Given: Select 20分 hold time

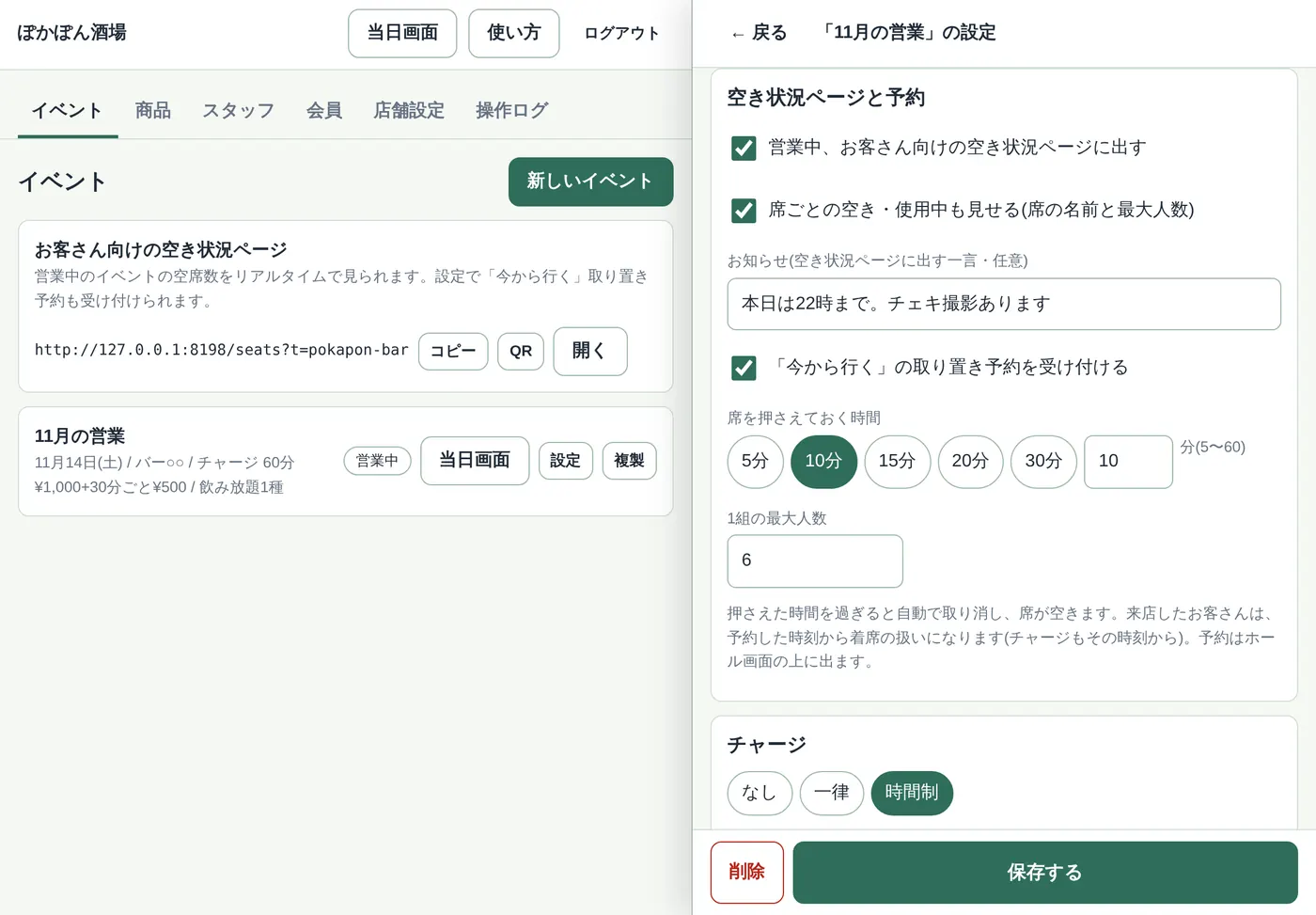Looking at the screenshot, I should coord(970,462).
